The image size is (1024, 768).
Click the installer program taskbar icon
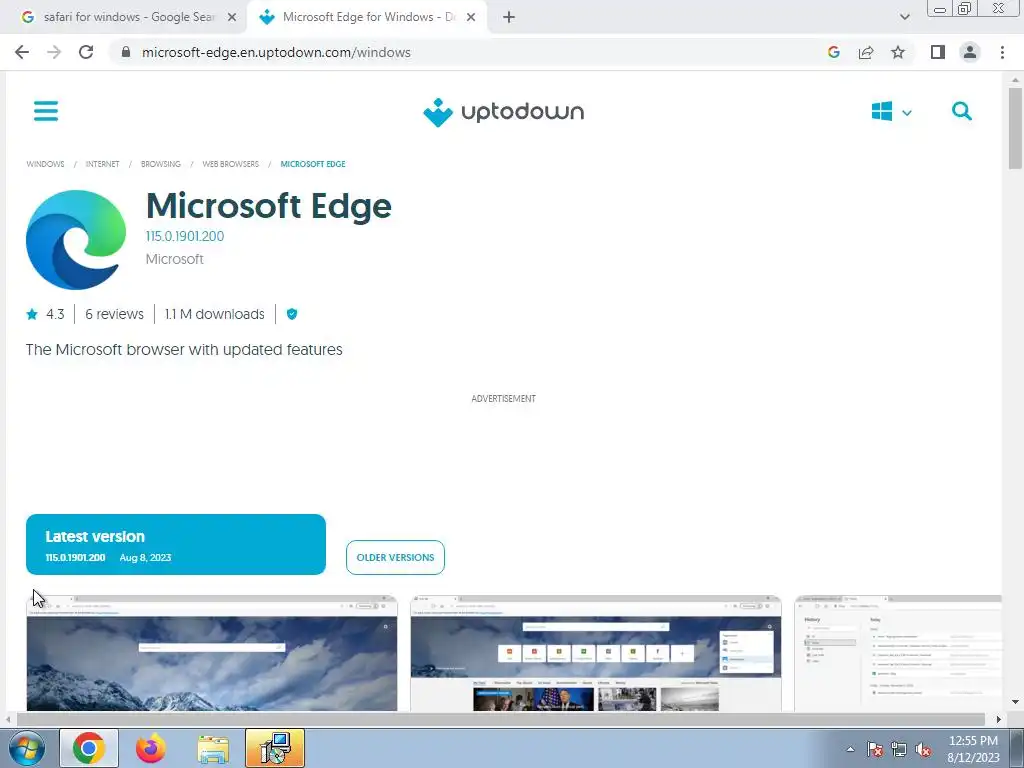[x=275, y=748]
